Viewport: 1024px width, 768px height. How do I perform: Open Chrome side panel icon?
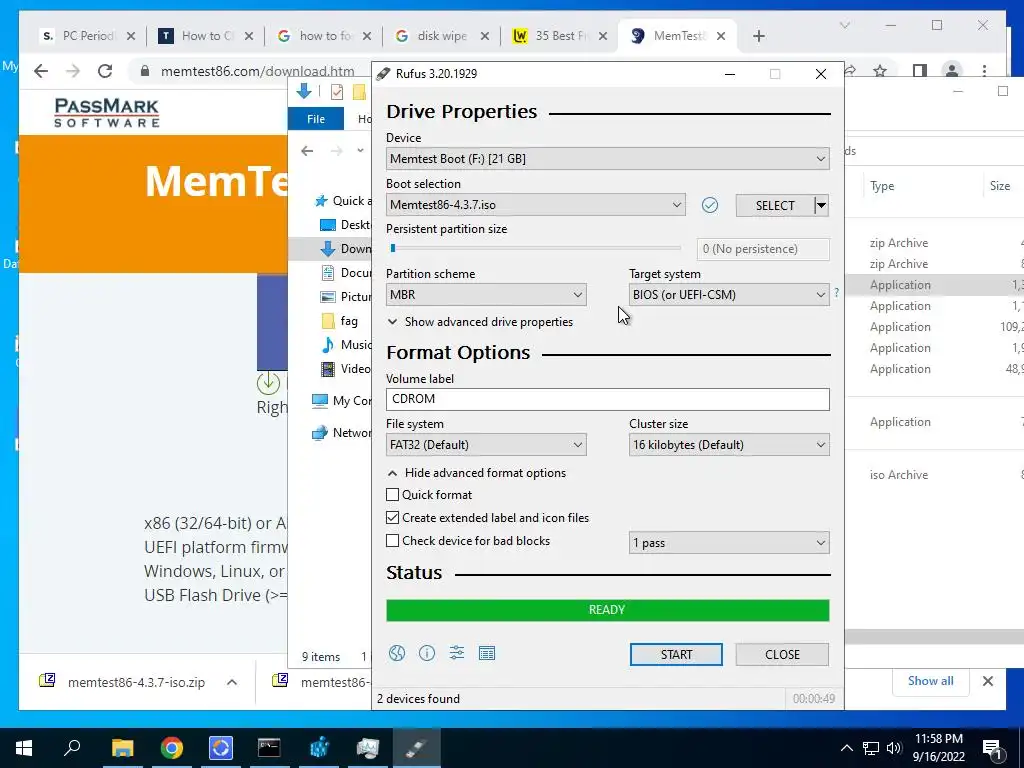point(920,71)
